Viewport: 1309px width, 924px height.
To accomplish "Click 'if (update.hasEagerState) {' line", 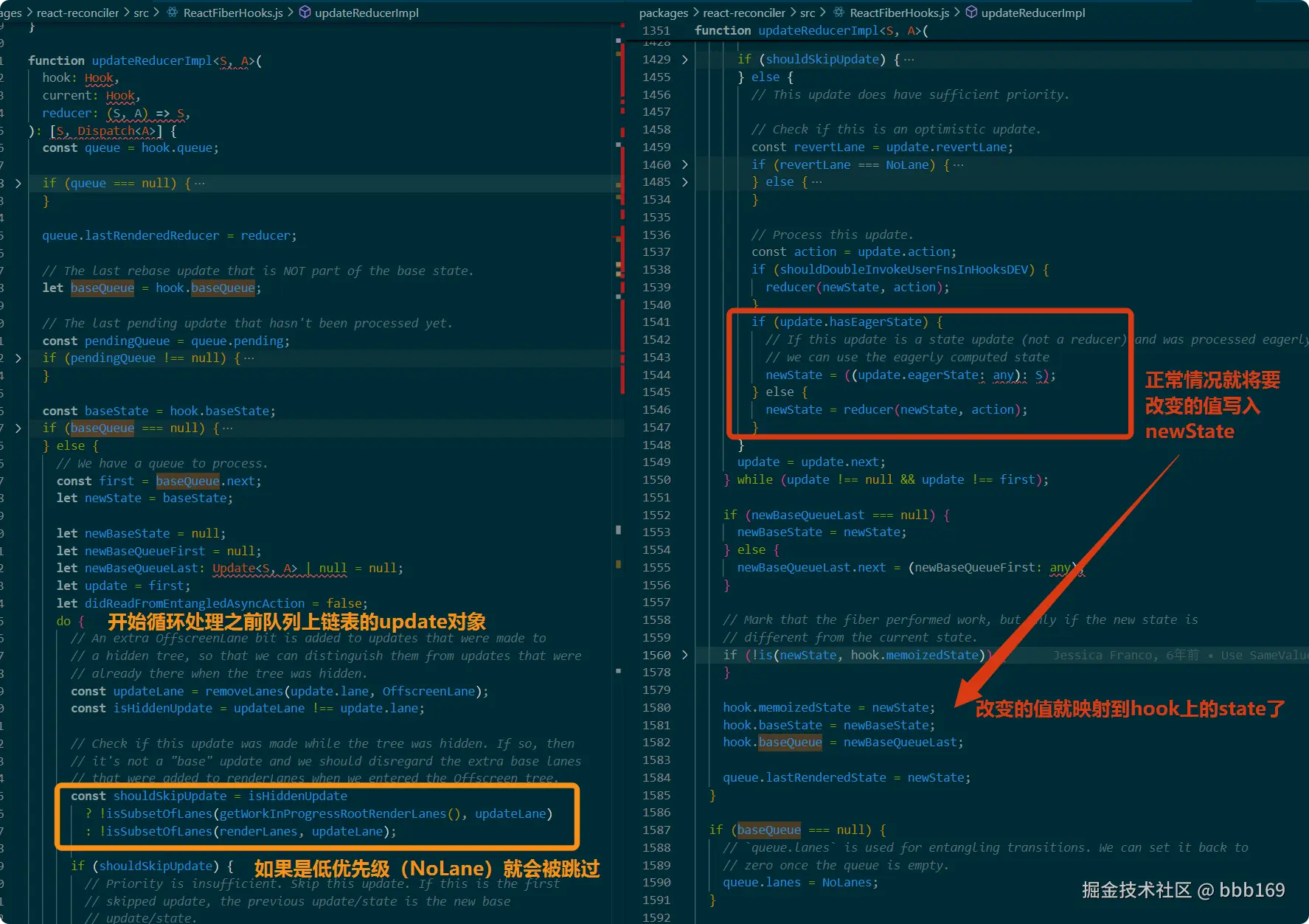I will pyautogui.click(x=847, y=322).
